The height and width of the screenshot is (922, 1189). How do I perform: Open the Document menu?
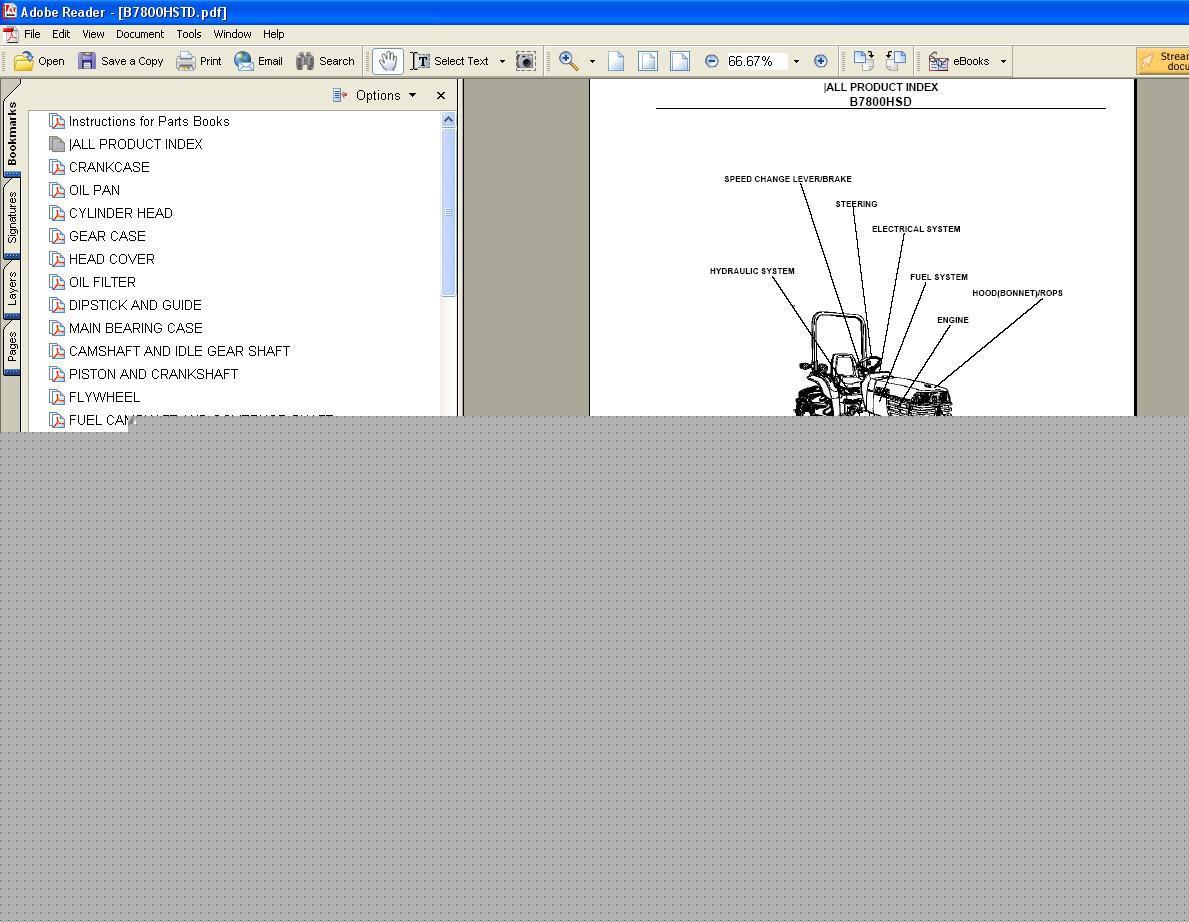[x=140, y=34]
